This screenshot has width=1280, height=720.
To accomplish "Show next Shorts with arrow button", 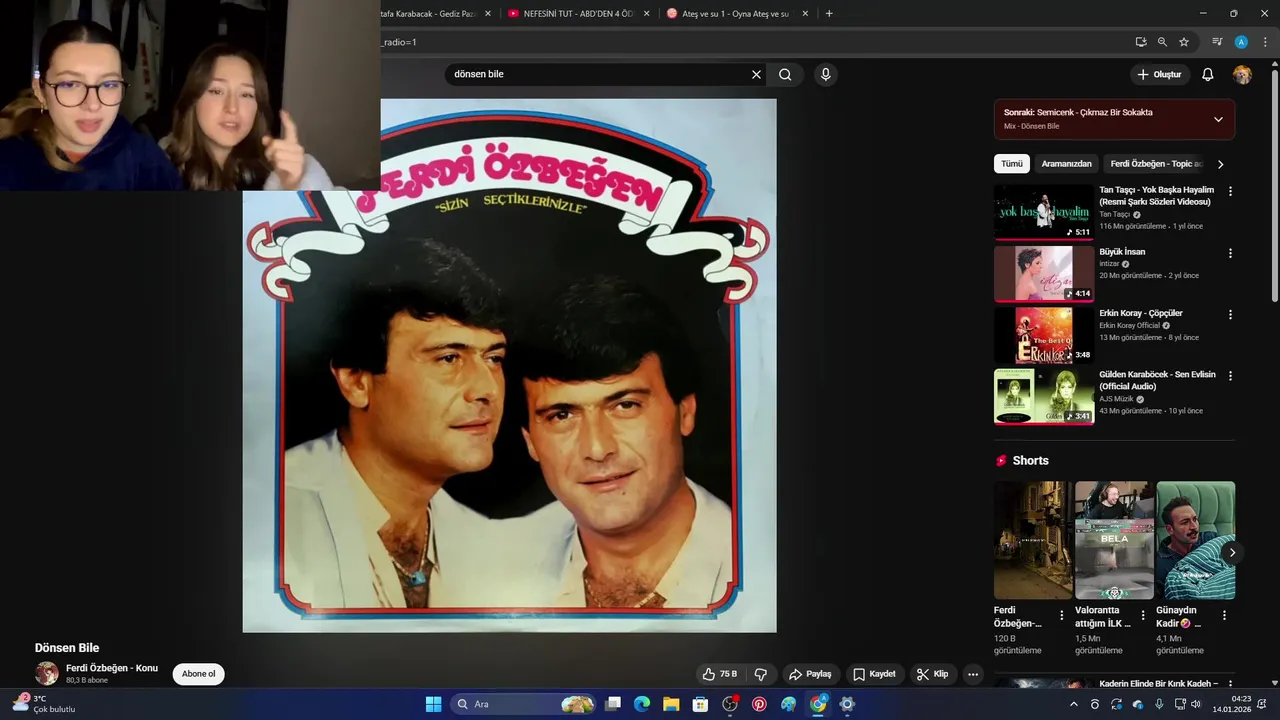I will [1232, 552].
